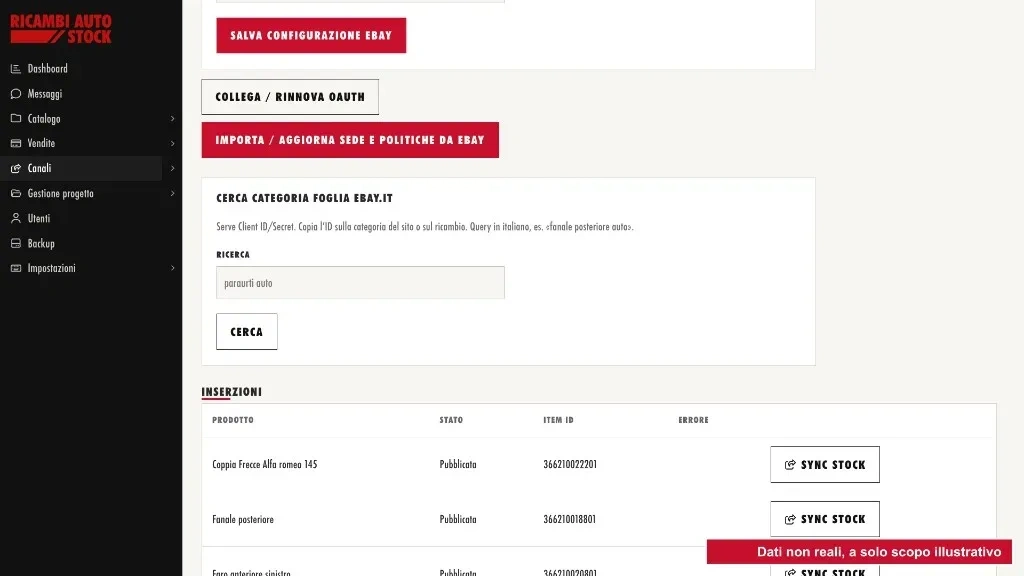
Task: Click product name Coppia Frecce Alfa romeo 145
Action: 264,464
